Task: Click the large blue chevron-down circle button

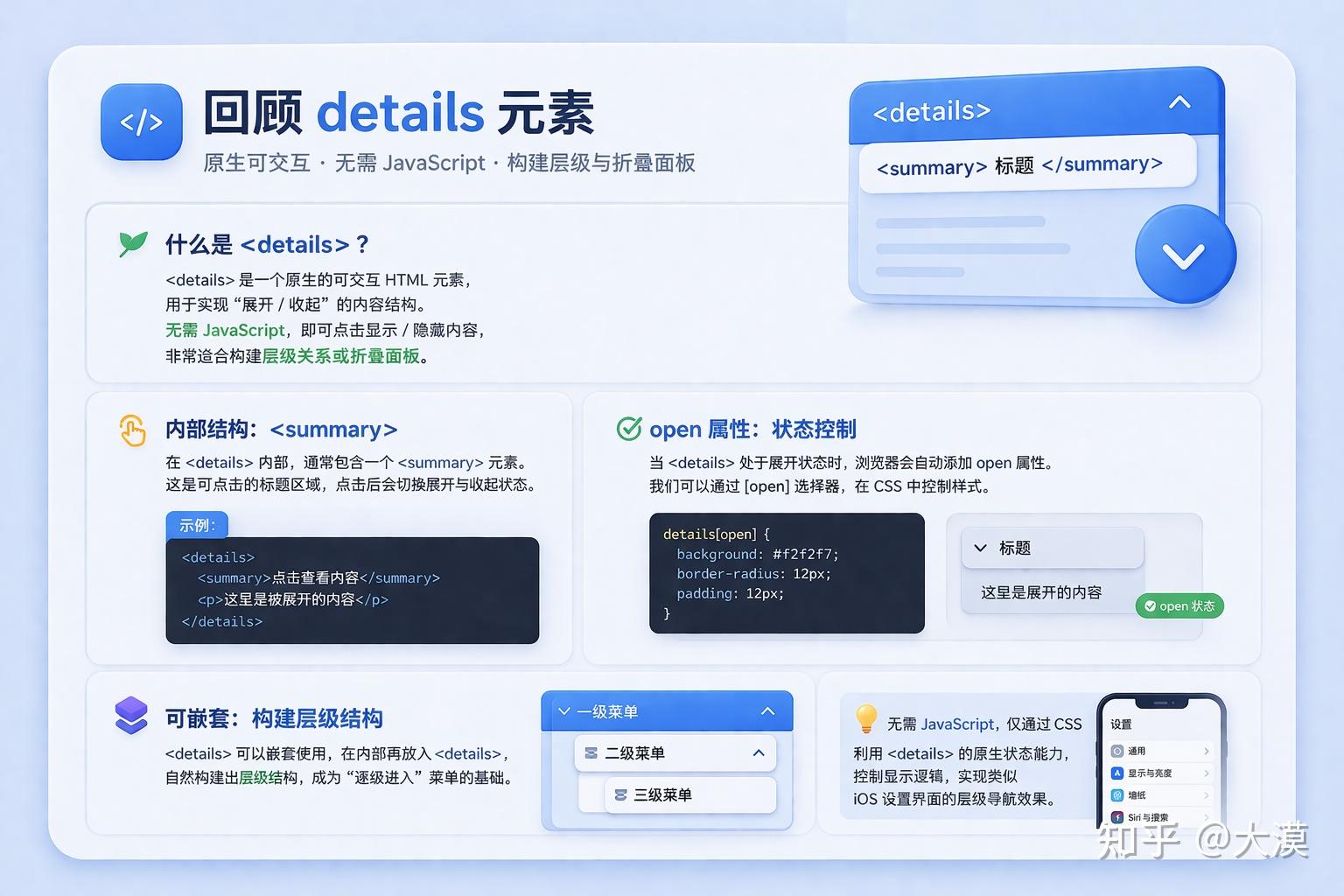Action: (x=1185, y=255)
